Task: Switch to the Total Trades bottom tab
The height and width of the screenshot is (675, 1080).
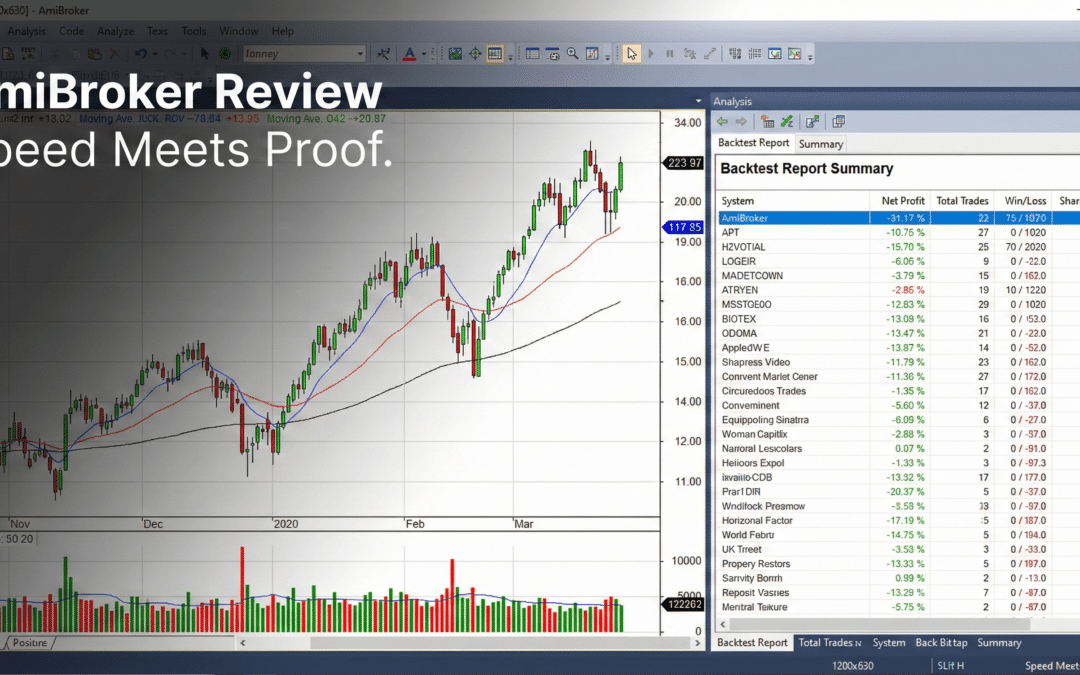Action: pos(829,643)
